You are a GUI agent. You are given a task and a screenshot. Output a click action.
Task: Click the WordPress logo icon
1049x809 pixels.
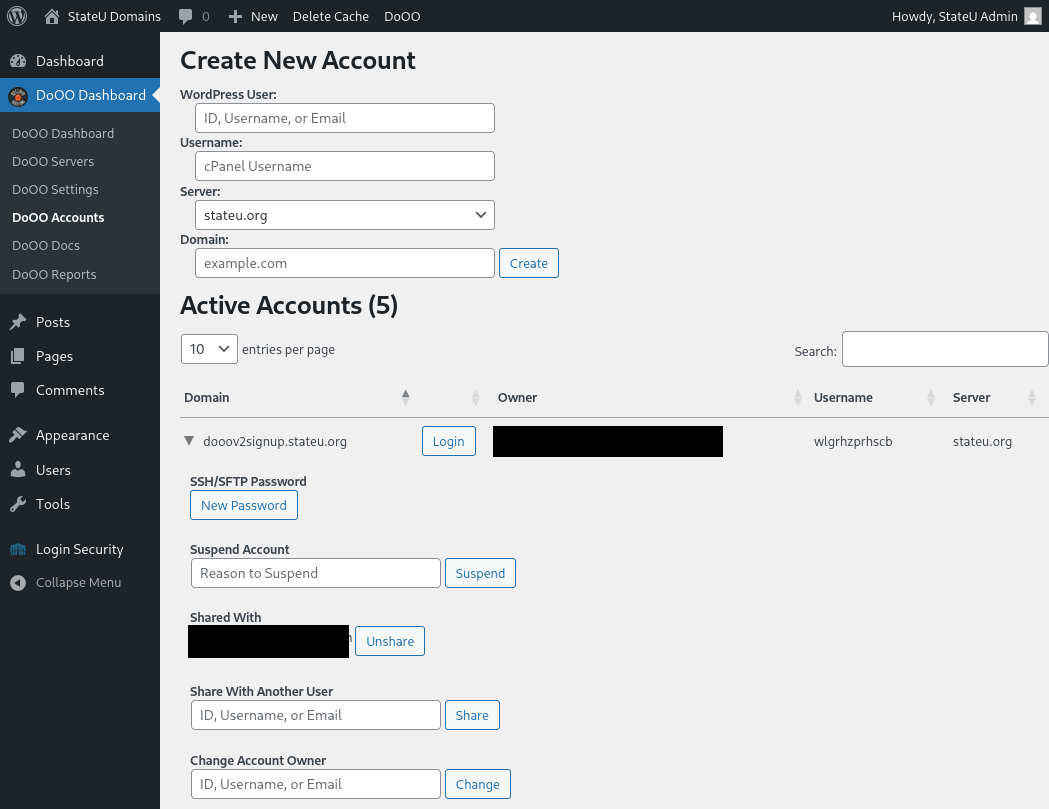tap(17, 16)
